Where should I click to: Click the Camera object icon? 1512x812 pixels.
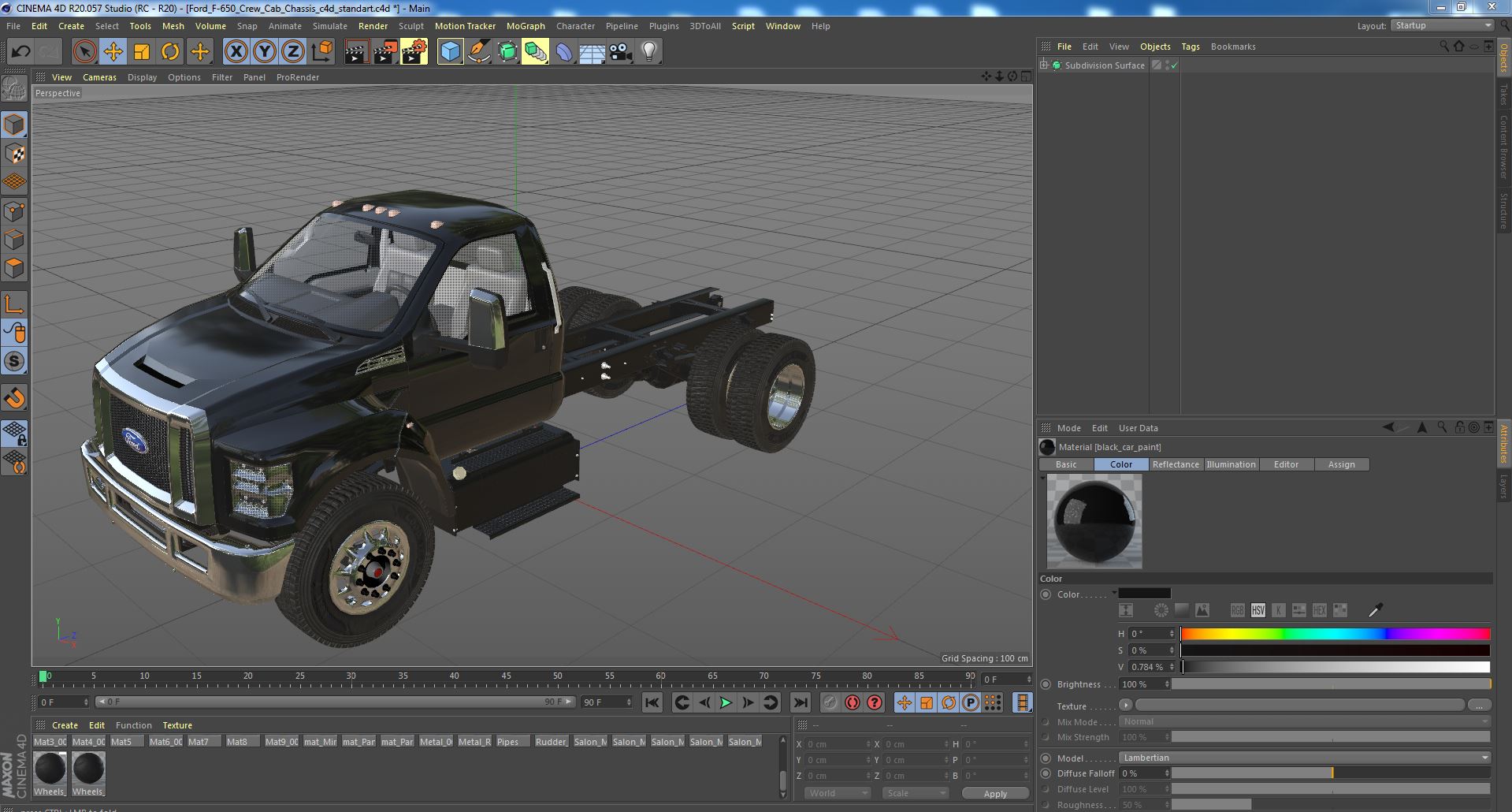pyautogui.click(x=621, y=52)
